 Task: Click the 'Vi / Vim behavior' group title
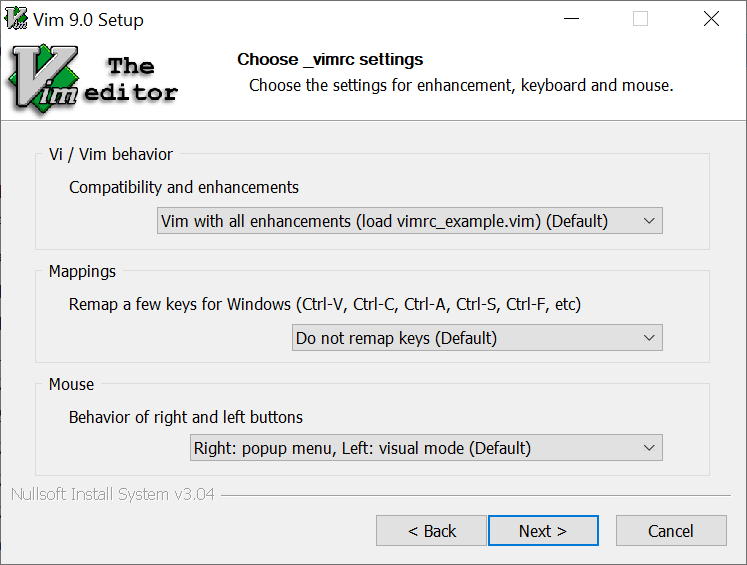point(111,154)
